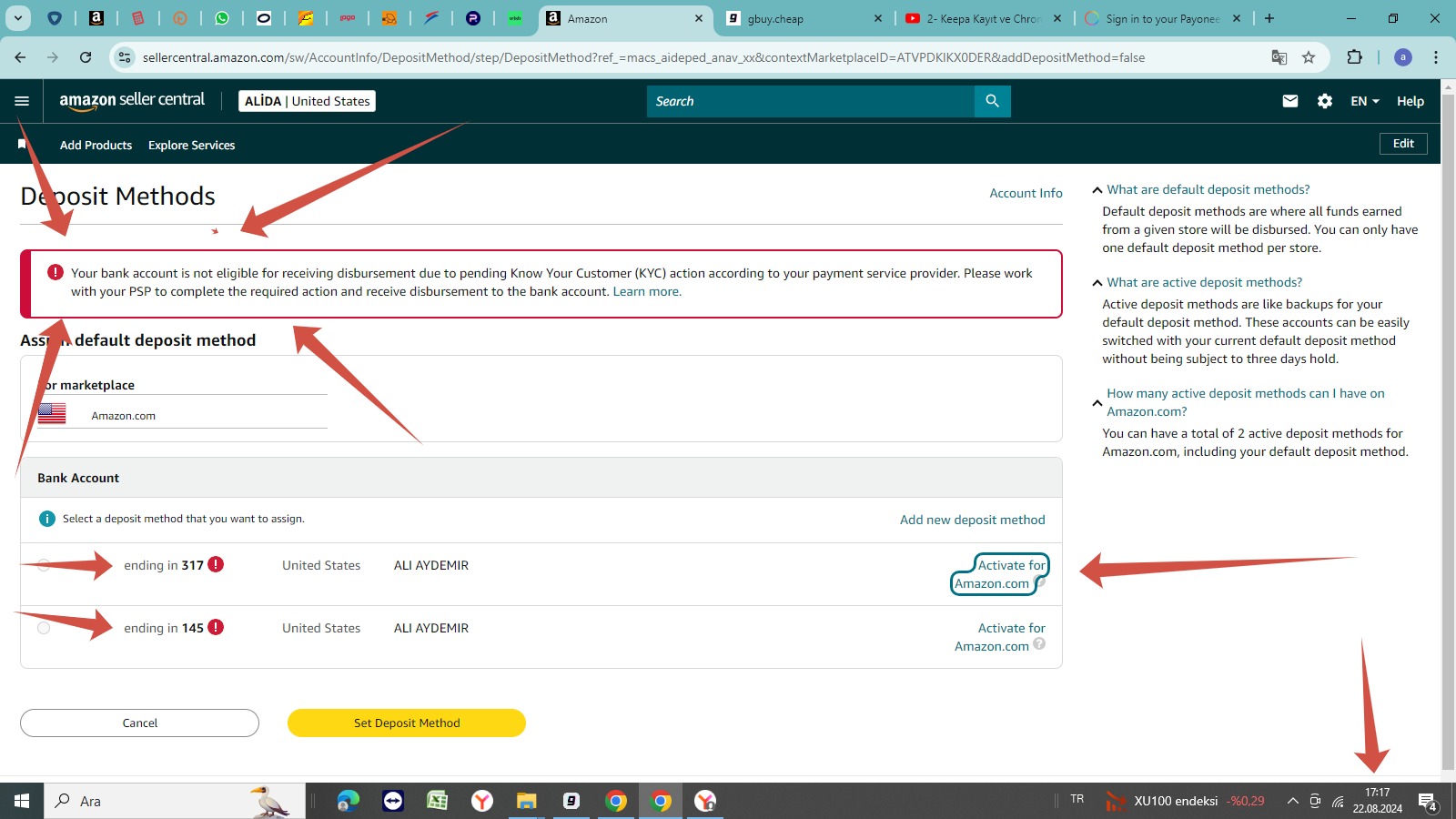Collapse What are default deposit methods
1456x819 pixels.
pyautogui.click(x=1097, y=190)
